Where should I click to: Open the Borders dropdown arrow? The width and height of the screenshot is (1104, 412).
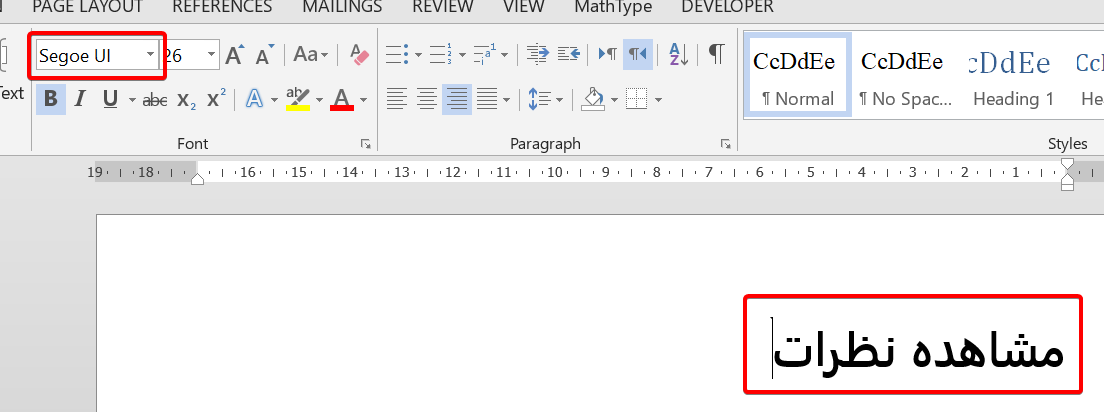coord(658,100)
